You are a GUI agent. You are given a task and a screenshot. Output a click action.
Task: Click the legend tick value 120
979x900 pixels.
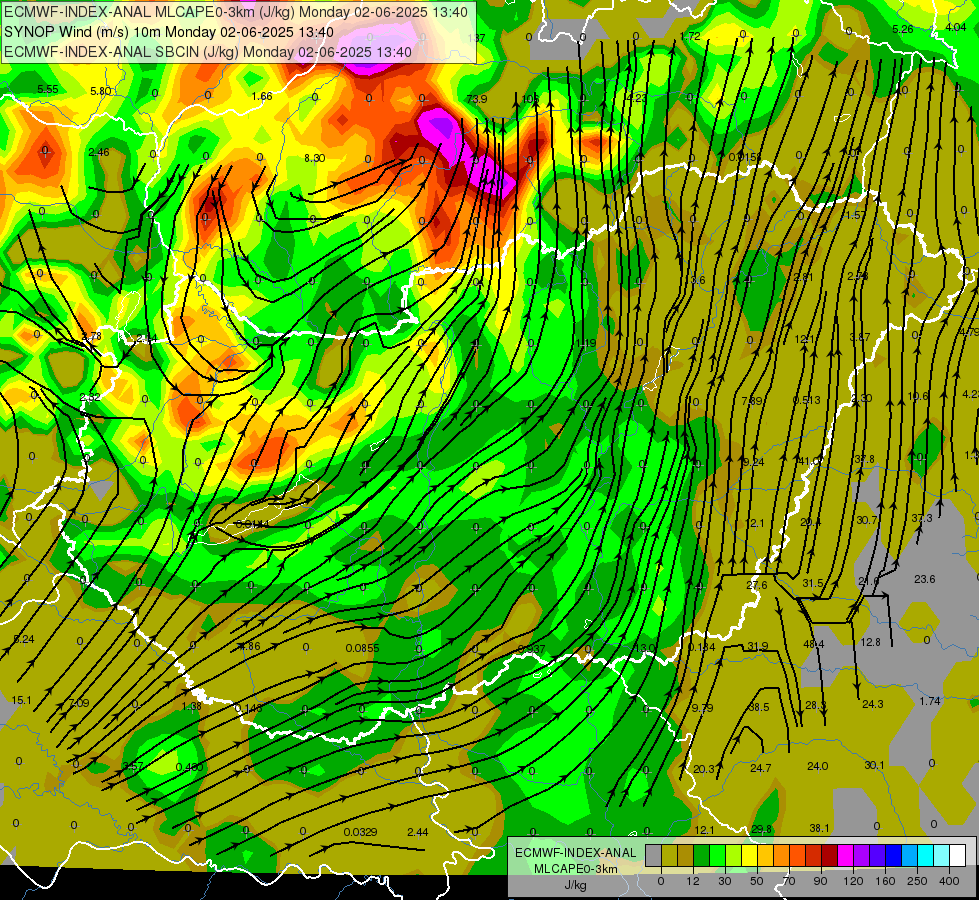click(x=853, y=881)
